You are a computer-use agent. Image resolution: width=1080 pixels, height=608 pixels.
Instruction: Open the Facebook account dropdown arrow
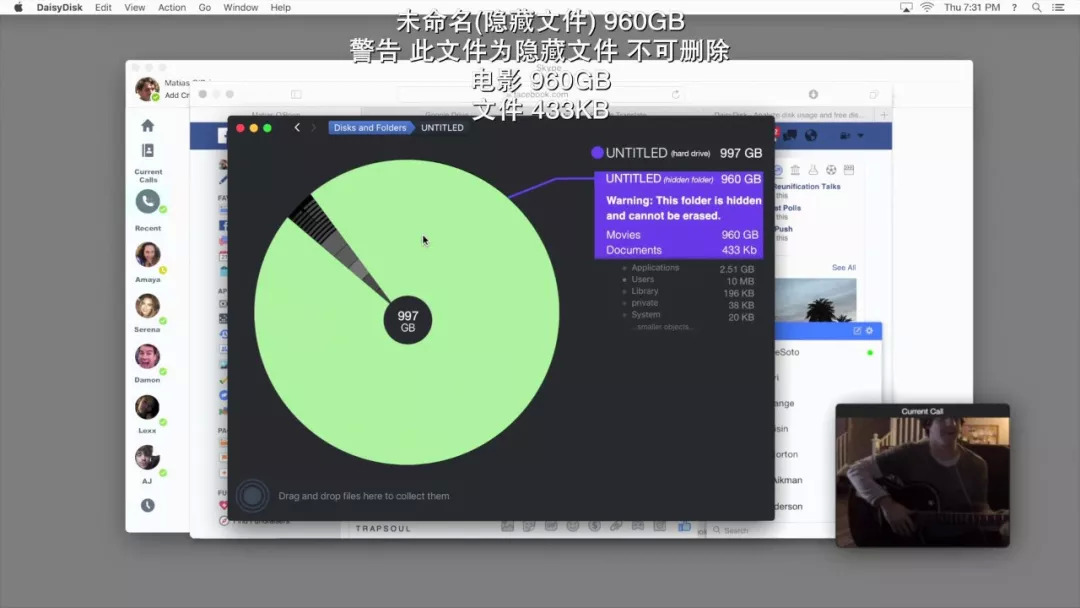point(860,136)
